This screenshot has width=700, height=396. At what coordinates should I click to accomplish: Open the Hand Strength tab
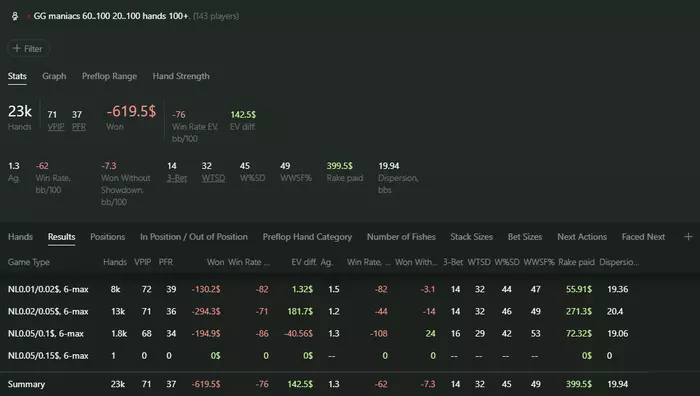coord(181,76)
